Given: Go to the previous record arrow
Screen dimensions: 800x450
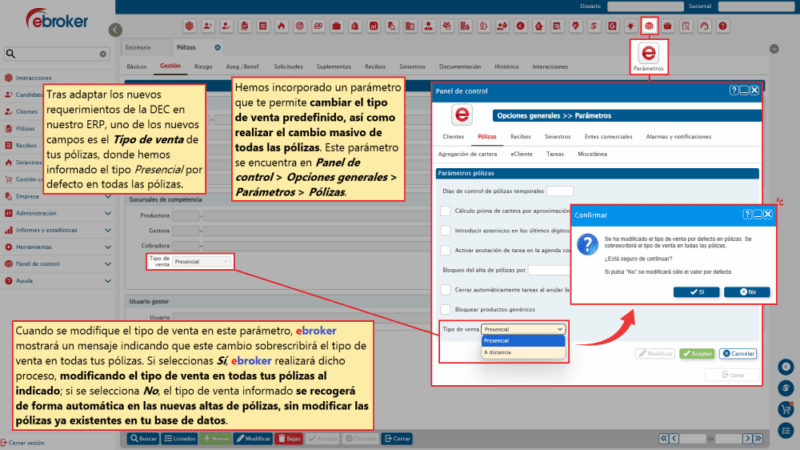Looking at the screenshot, I should pyautogui.click(x=674, y=438).
